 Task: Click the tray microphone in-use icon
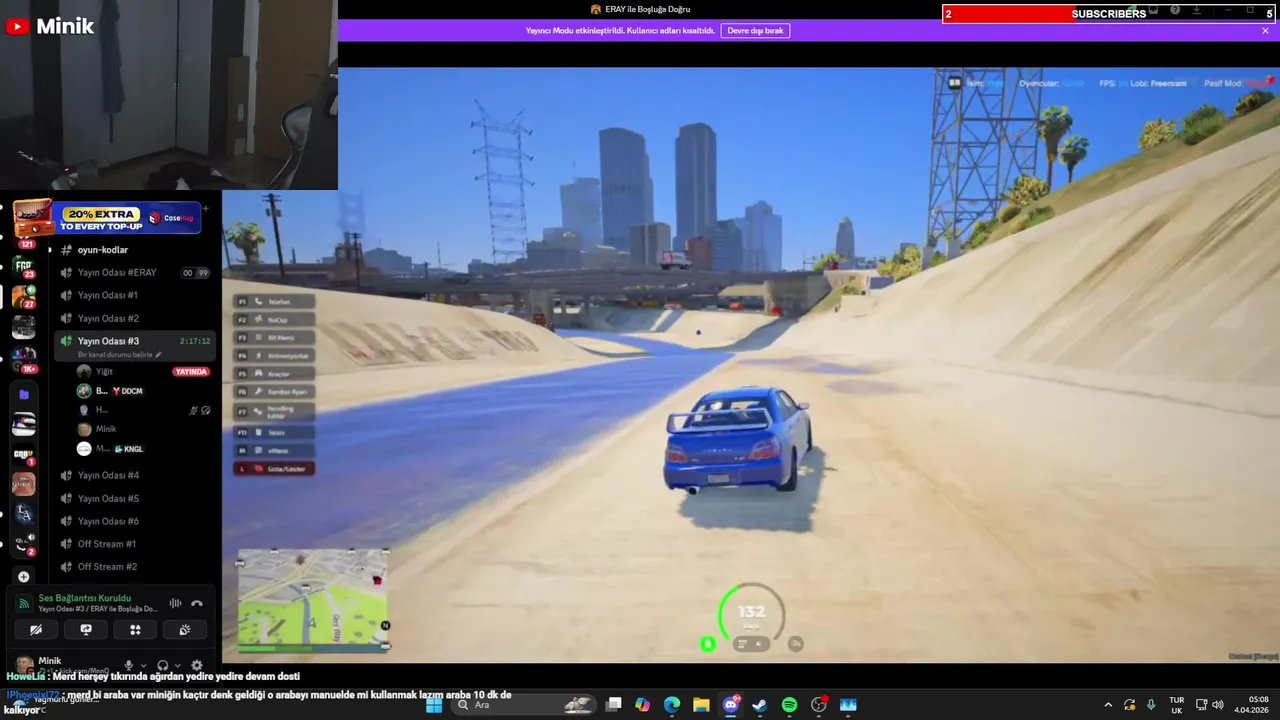pos(1151,705)
